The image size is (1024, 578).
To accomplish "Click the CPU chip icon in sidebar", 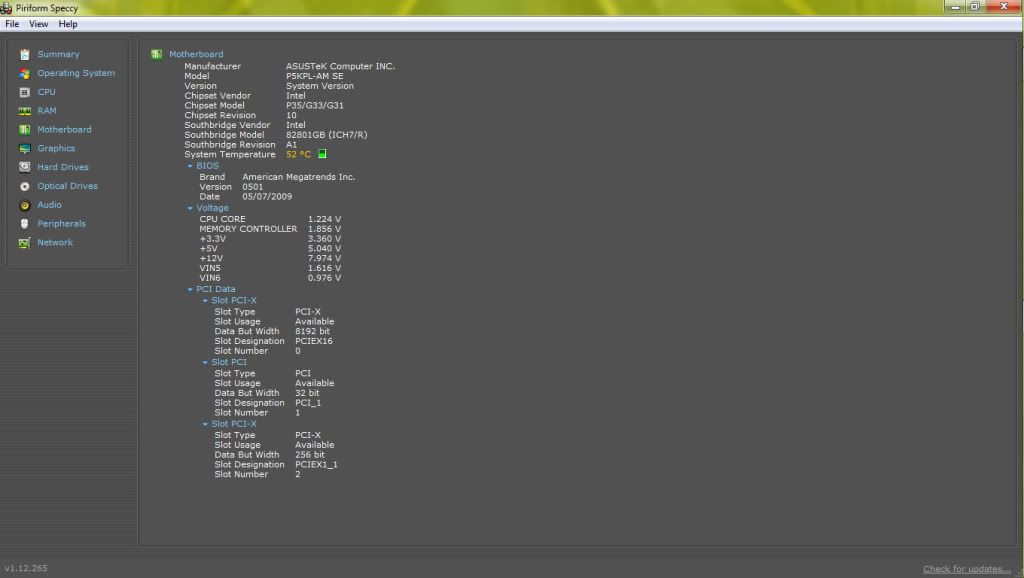I will [x=25, y=93].
